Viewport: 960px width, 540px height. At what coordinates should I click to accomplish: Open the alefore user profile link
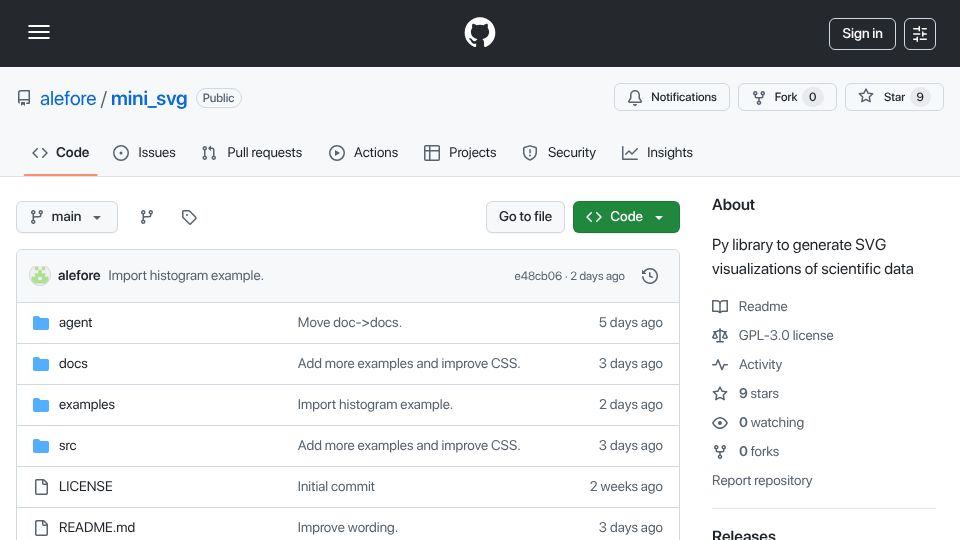(68, 98)
